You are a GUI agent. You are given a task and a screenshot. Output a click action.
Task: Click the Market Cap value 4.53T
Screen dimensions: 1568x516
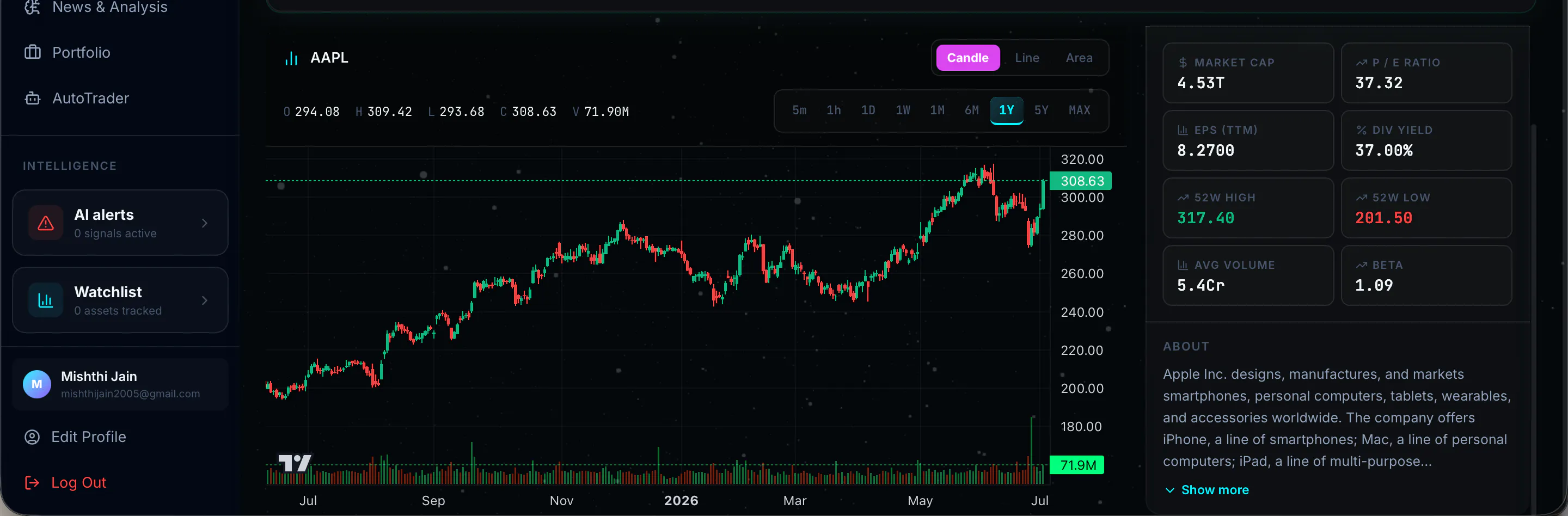point(1200,83)
